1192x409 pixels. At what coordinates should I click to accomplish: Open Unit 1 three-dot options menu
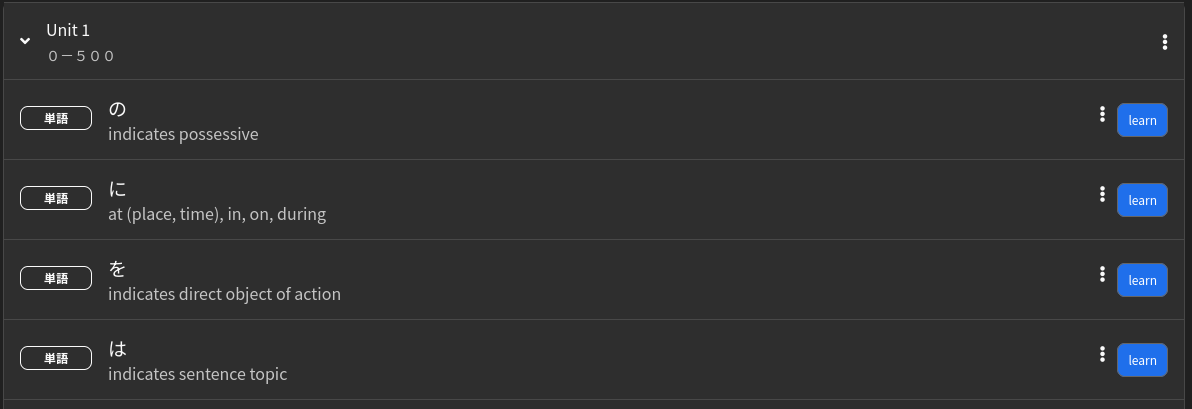tap(1165, 42)
